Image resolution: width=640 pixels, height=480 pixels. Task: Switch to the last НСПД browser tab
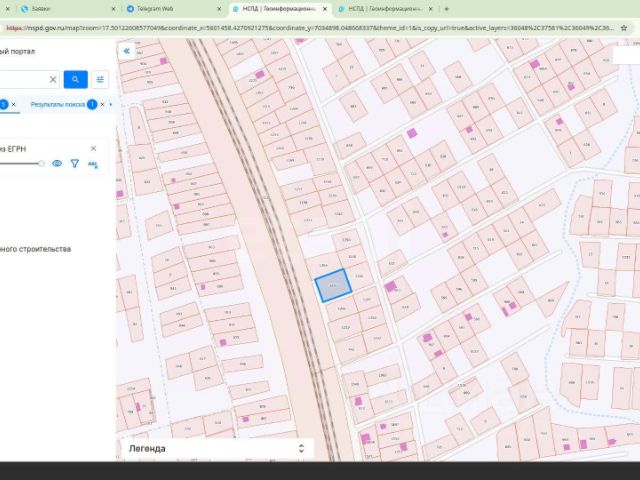(x=385, y=9)
